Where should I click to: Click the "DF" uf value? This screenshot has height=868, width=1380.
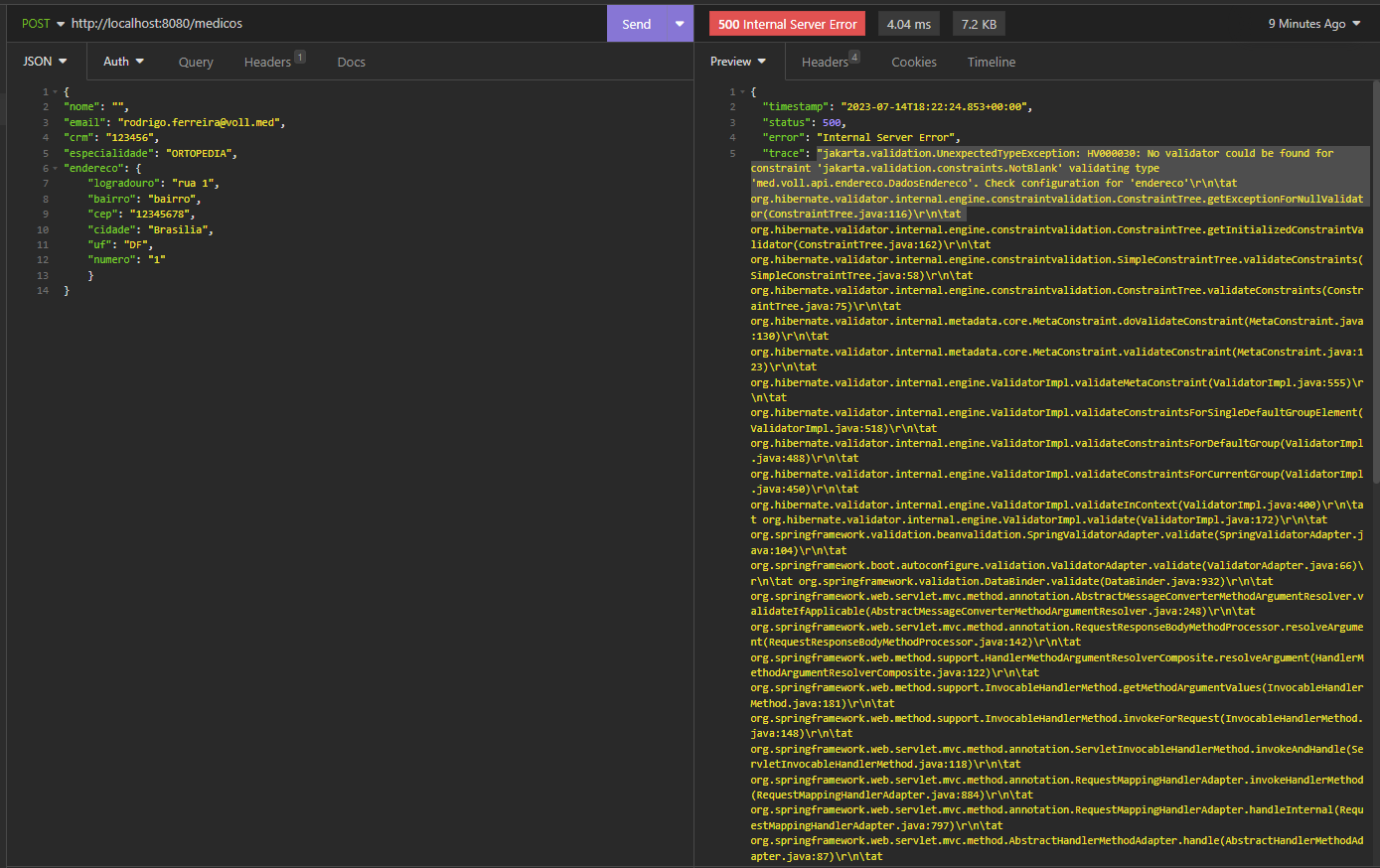click(136, 245)
